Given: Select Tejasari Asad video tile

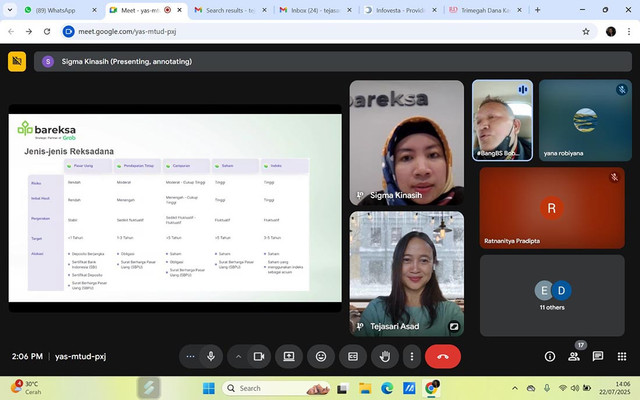Looking at the screenshot, I should pyautogui.click(x=407, y=274).
